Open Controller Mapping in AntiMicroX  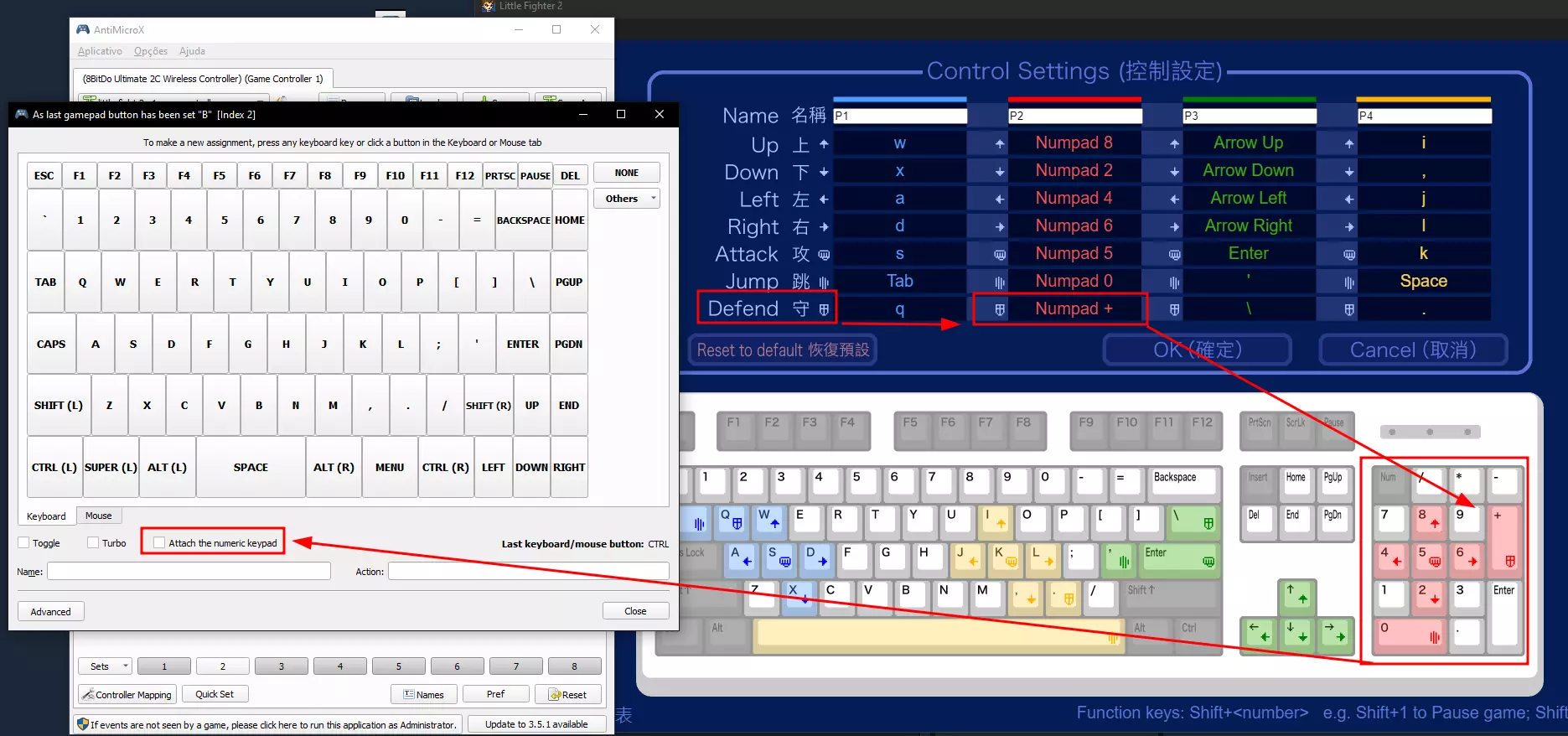(127, 694)
